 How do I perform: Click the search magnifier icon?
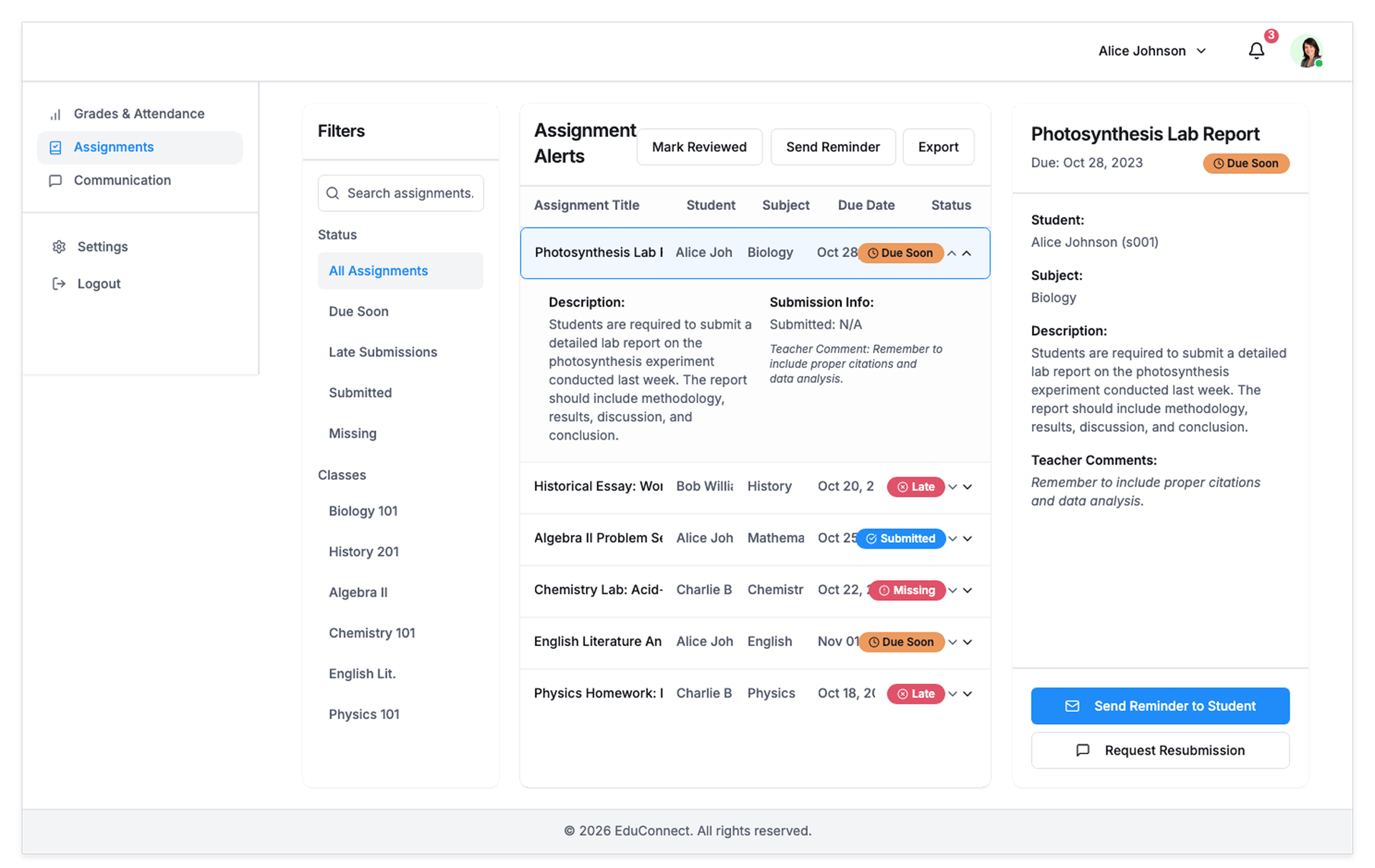(332, 193)
